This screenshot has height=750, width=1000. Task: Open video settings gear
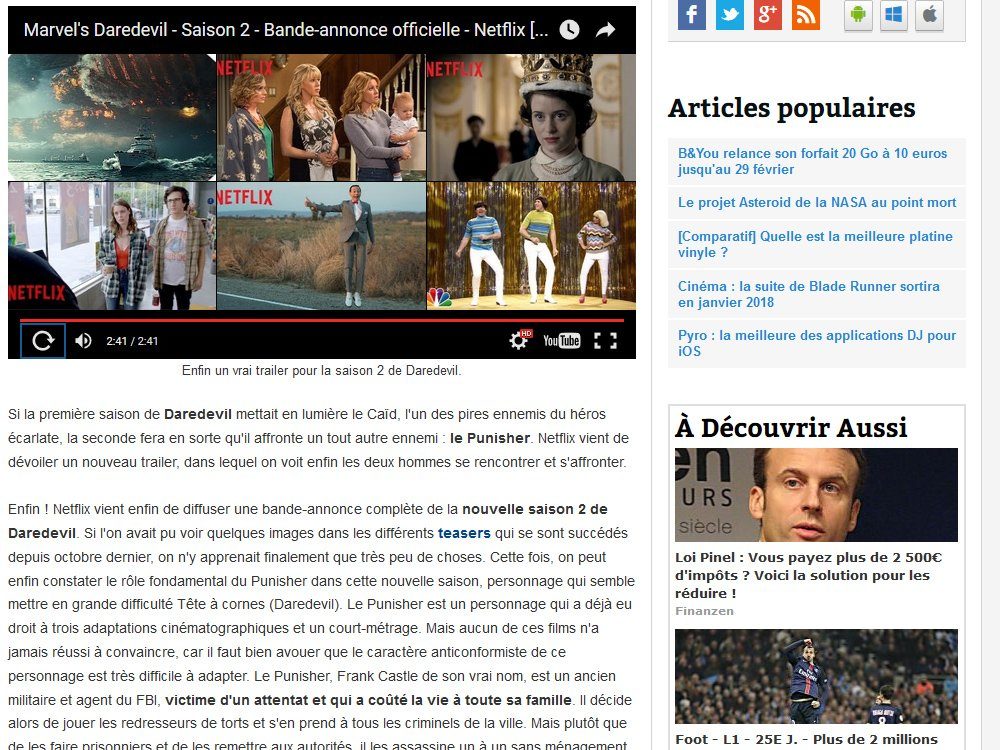pyautogui.click(x=519, y=341)
